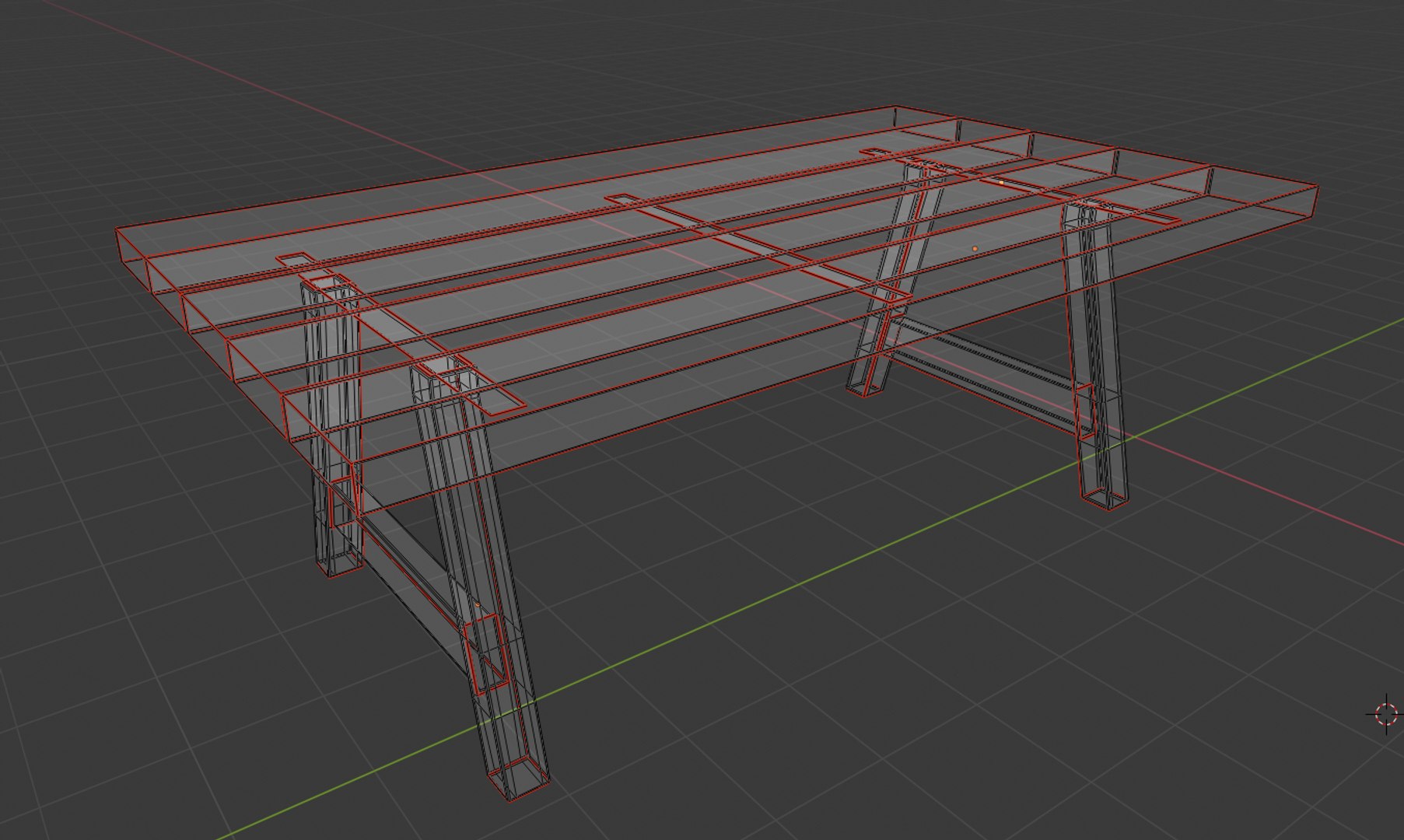The image size is (1404, 840).
Task: Click the 3D cursor crosshair in the viewport
Action: pyautogui.click(x=1386, y=714)
